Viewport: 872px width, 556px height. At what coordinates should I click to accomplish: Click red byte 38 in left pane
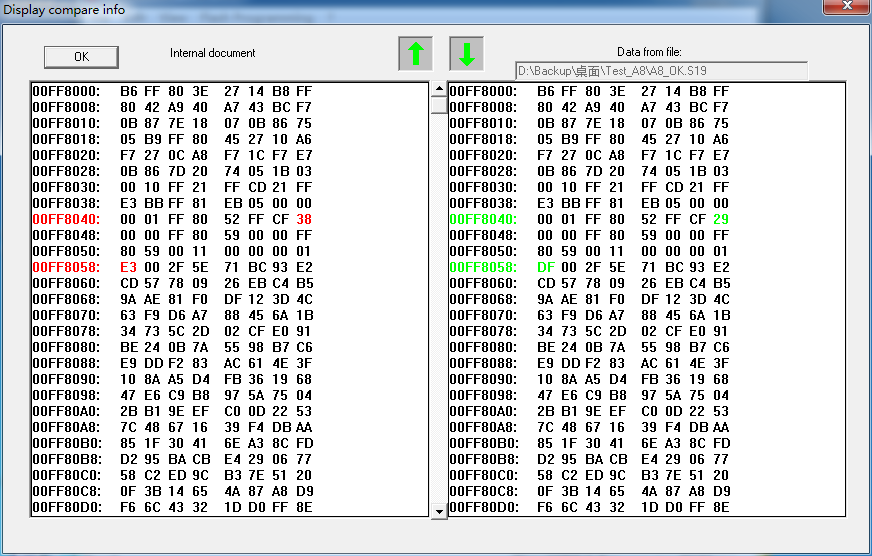point(304,219)
